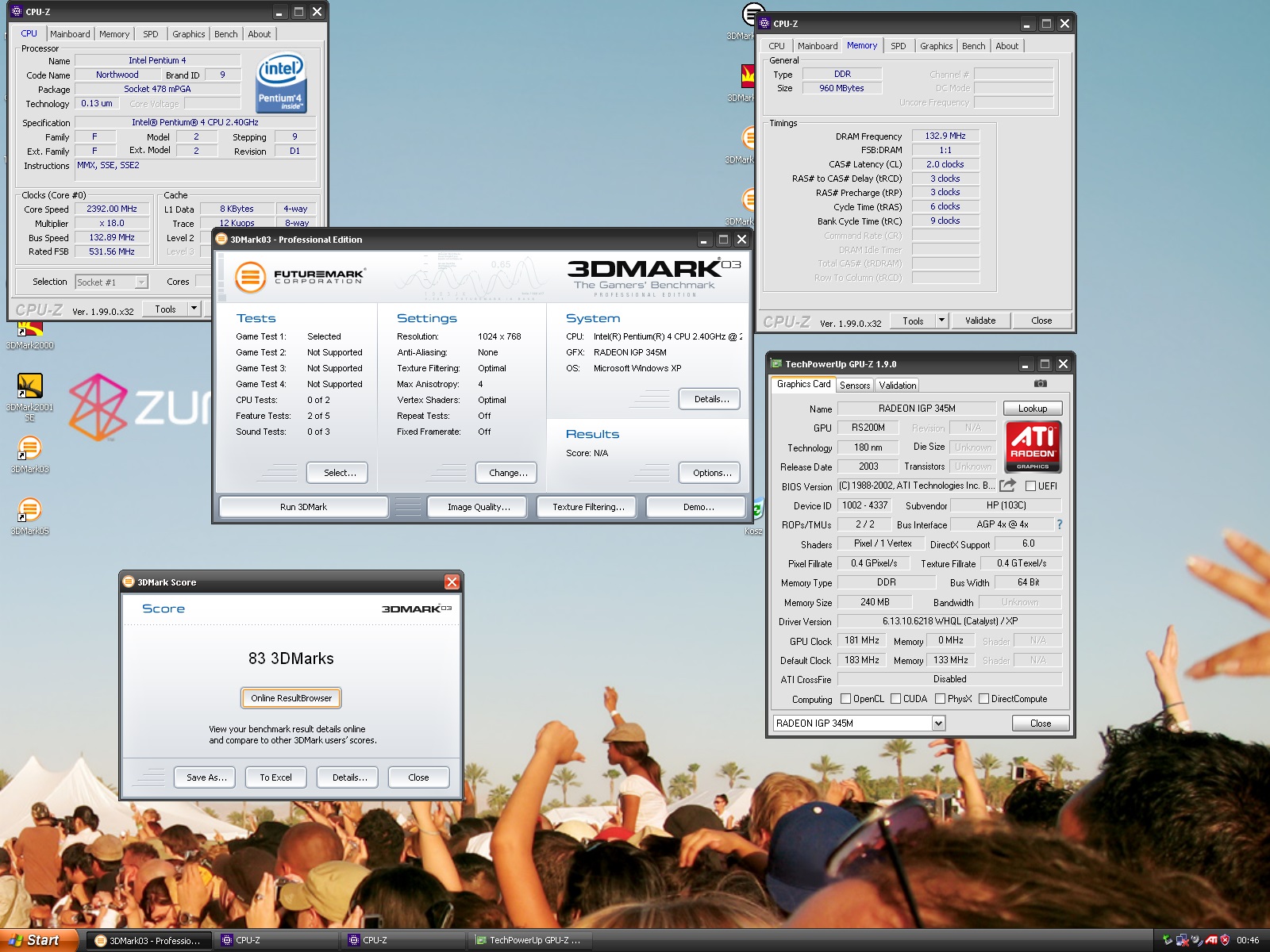Click the ATI Radeon logo in GPU-Z
Image resolution: width=1270 pixels, height=952 pixels.
point(1033,447)
